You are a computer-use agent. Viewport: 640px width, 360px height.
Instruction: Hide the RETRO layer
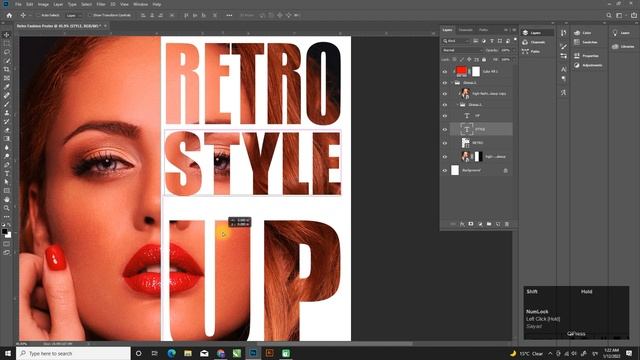coord(444,143)
